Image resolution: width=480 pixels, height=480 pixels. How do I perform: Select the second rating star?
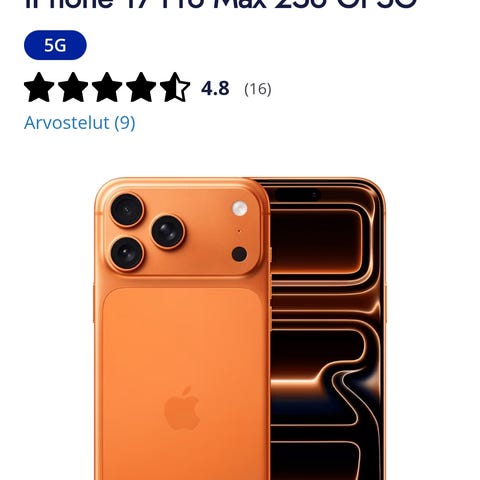[x=73, y=87]
